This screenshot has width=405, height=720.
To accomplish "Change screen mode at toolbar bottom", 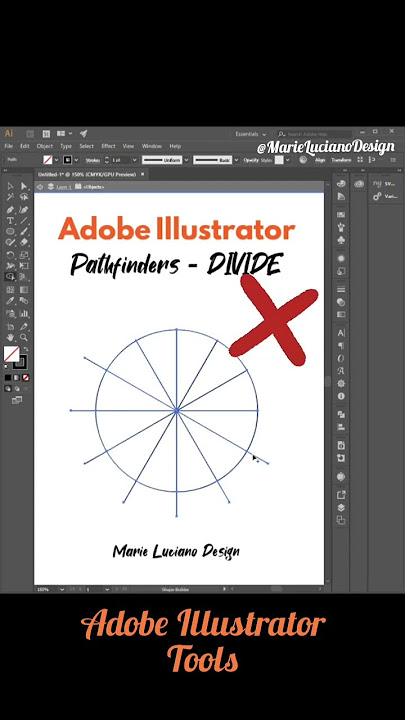I will (x=17, y=400).
